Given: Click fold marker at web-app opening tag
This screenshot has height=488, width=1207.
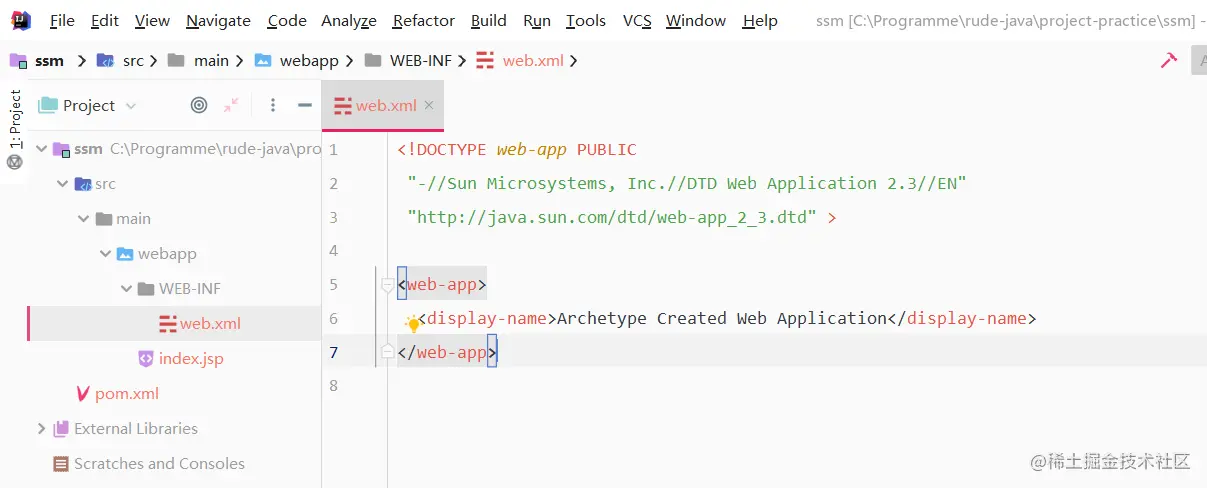Looking at the screenshot, I should 388,285.
